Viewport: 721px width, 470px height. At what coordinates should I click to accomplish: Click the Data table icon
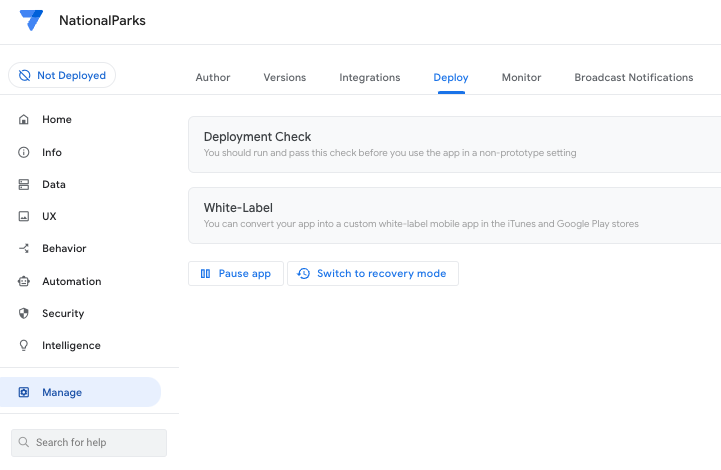click(x=23, y=184)
